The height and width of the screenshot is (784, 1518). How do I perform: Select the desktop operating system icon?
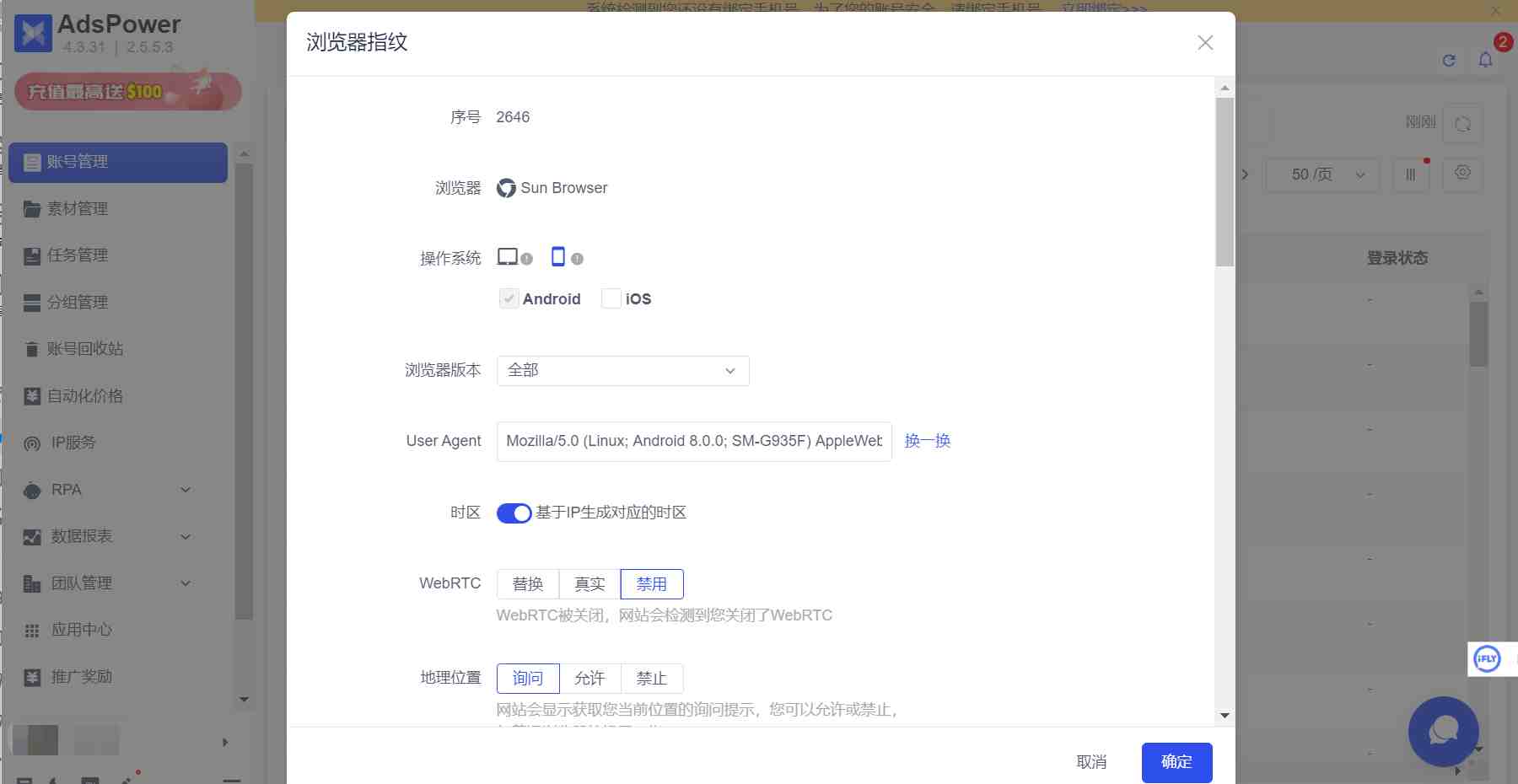click(x=507, y=257)
